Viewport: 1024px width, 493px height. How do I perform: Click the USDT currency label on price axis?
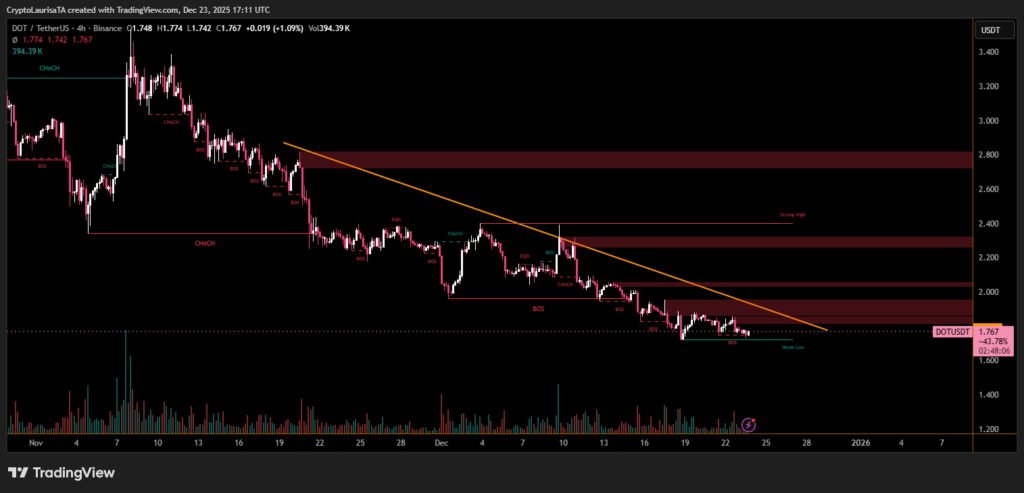pyautogui.click(x=990, y=30)
